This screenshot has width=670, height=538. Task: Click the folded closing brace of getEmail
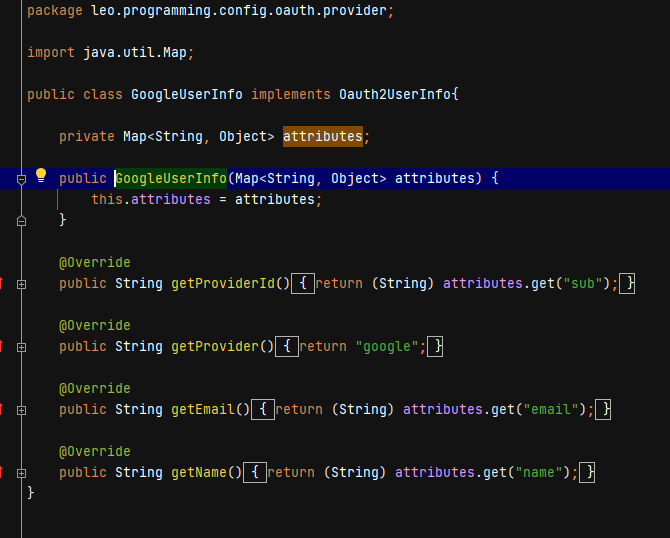point(603,410)
